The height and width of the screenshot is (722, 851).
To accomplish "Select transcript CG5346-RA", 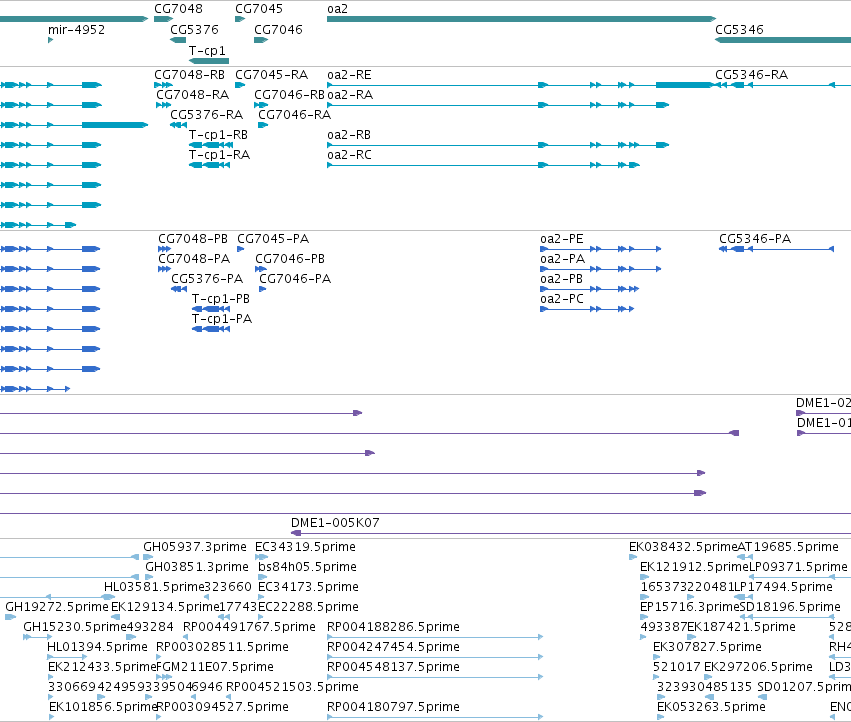I will (x=751, y=75).
